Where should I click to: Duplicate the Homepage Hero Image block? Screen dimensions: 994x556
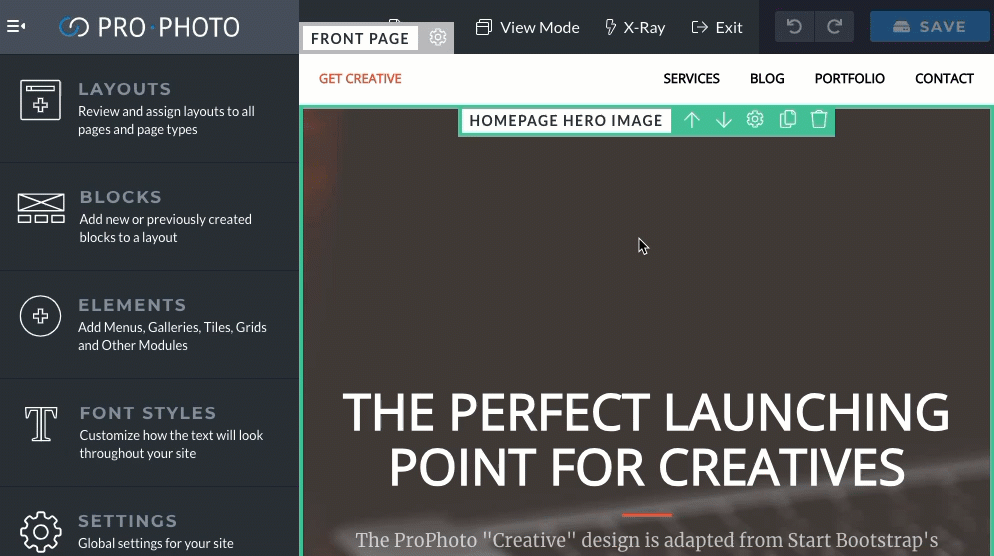(x=787, y=119)
